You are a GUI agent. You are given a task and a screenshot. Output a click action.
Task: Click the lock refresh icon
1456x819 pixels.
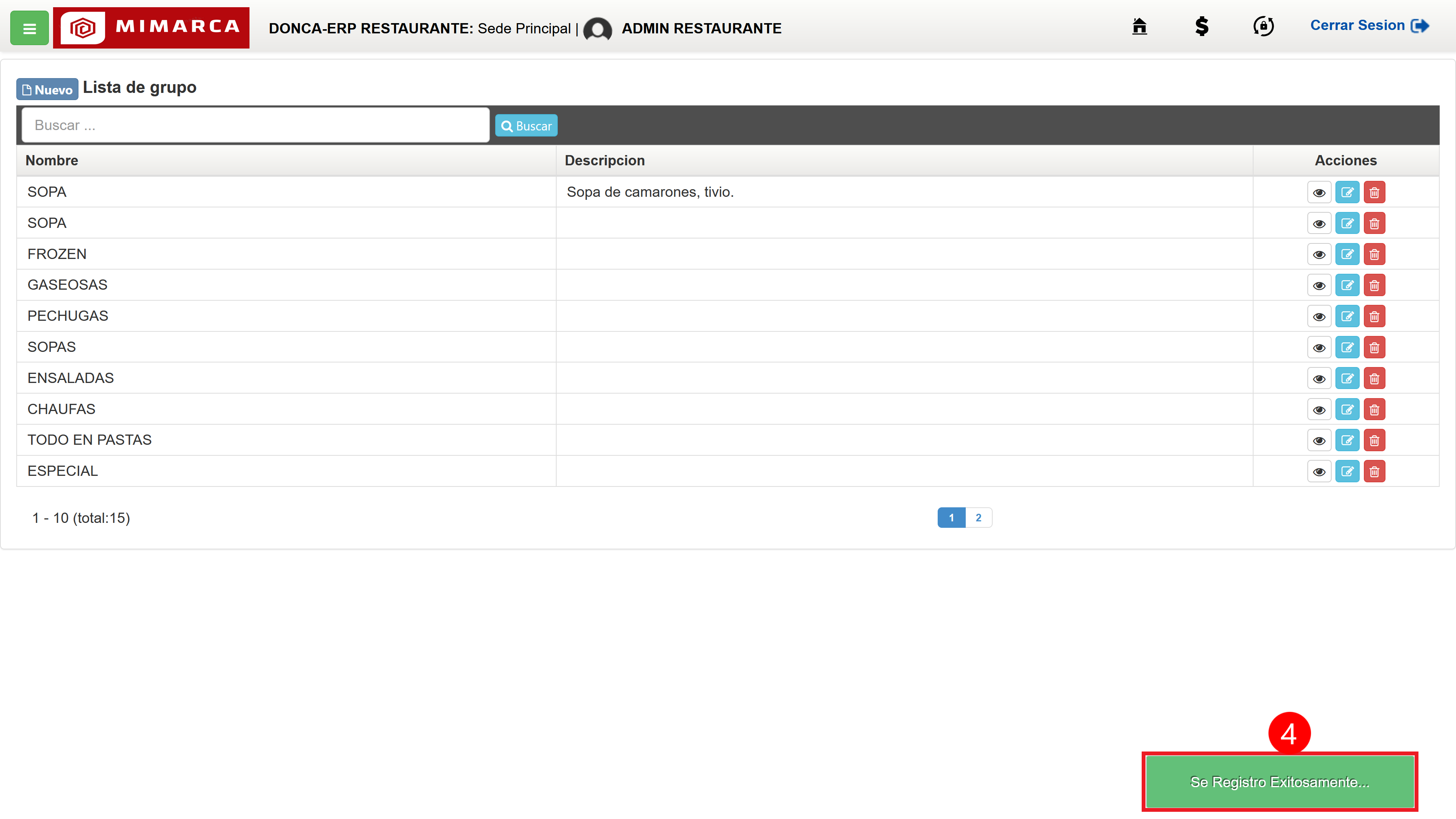coord(1263,27)
